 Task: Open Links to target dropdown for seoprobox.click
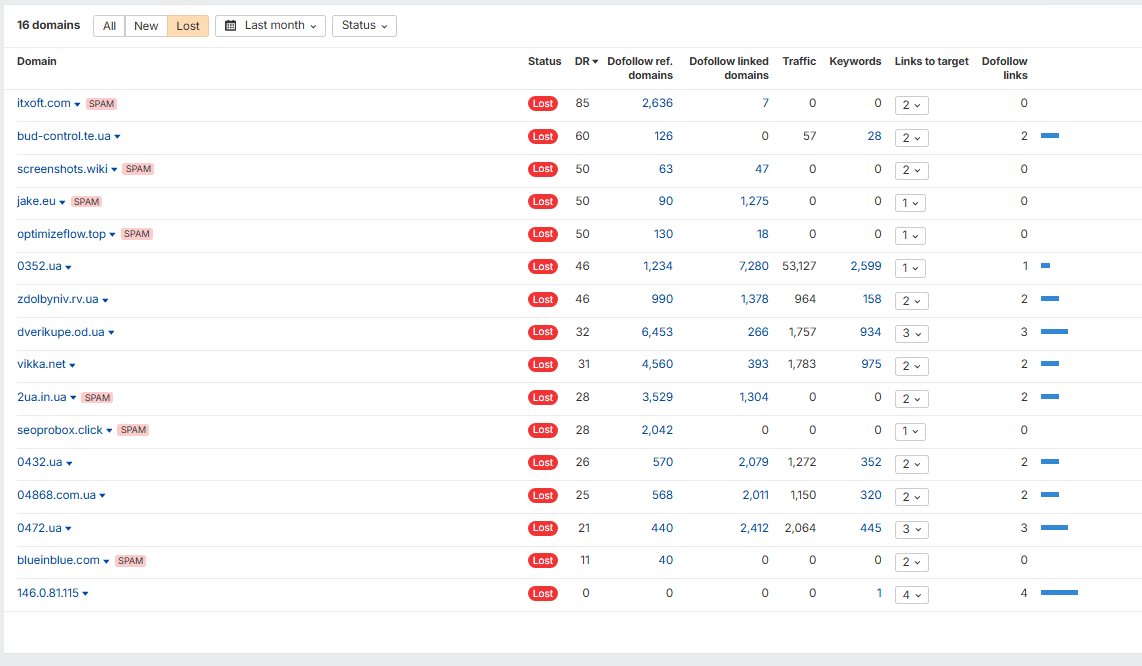[x=910, y=431]
